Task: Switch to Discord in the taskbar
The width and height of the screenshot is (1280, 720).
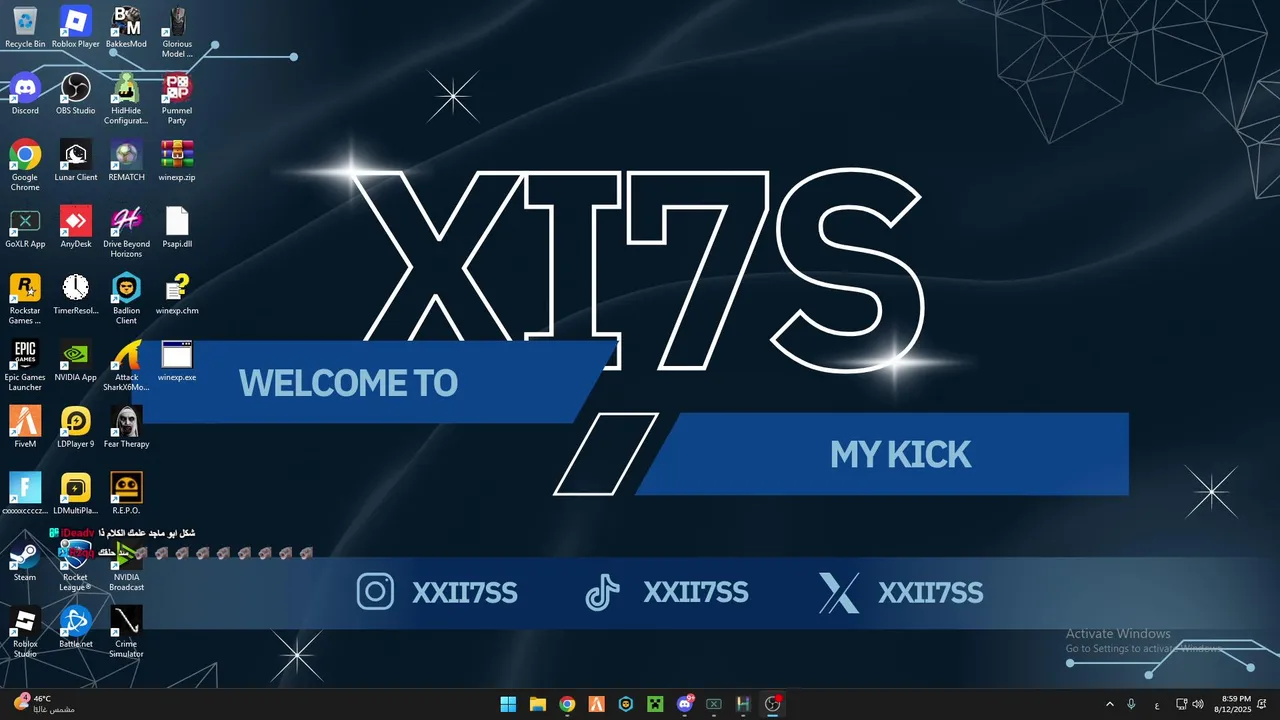Action: pos(685,704)
